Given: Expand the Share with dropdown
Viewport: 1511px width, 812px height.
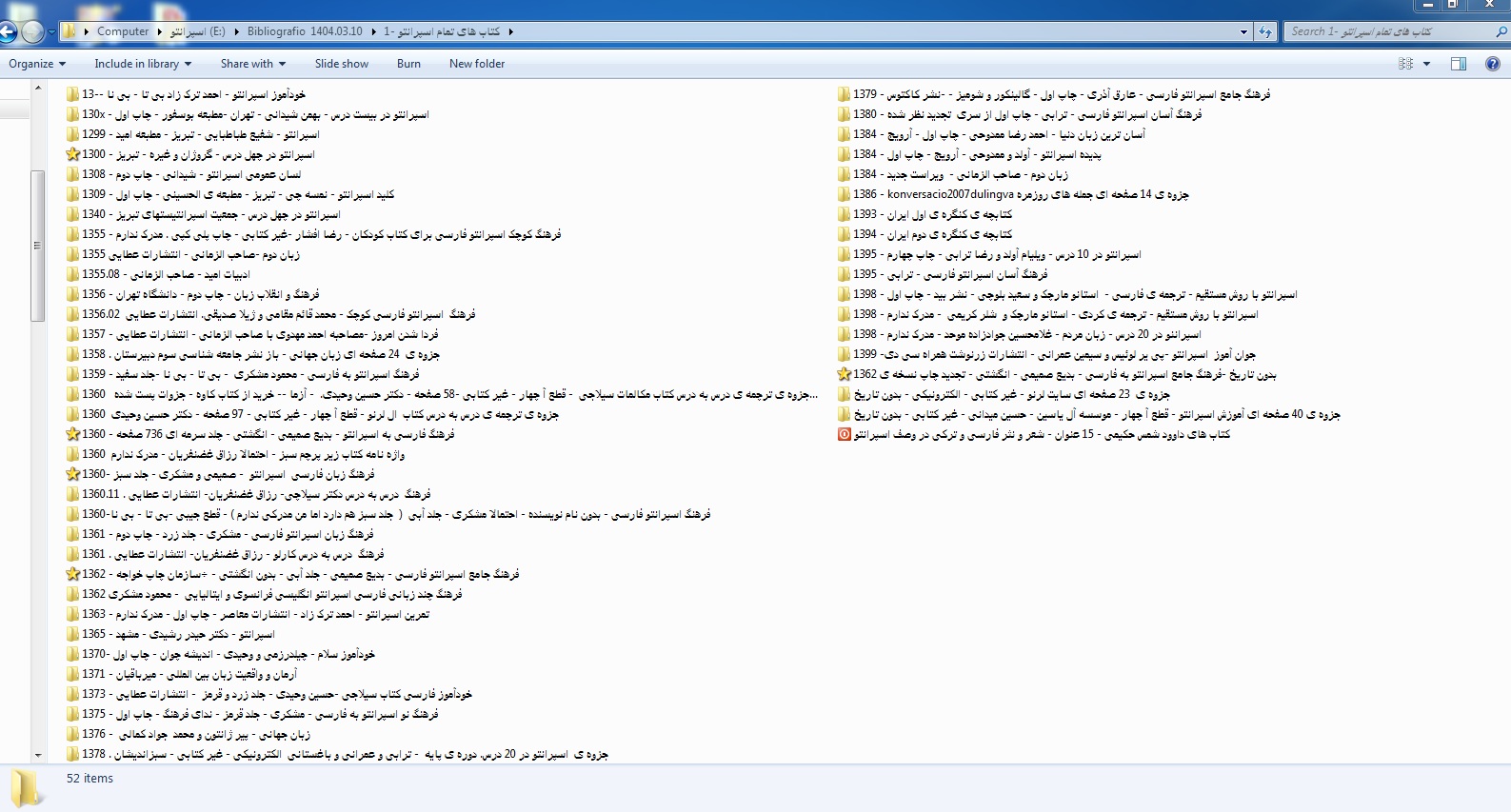Looking at the screenshot, I should point(253,64).
